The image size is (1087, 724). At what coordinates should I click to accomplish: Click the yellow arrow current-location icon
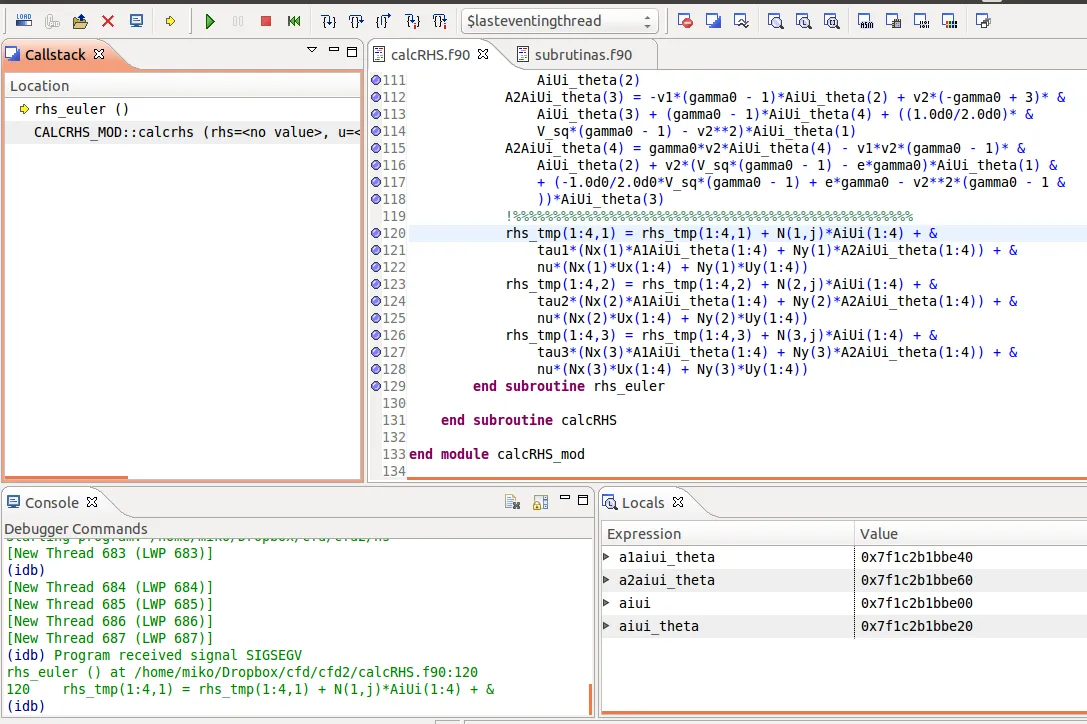[x=171, y=21]
